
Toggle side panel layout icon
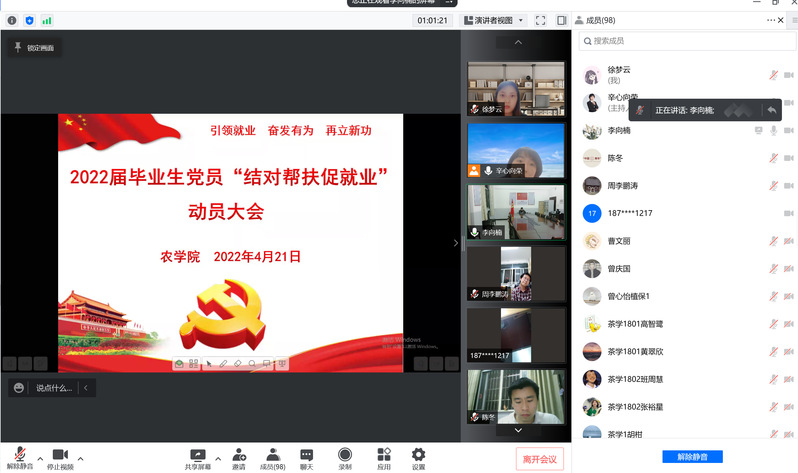561,20
